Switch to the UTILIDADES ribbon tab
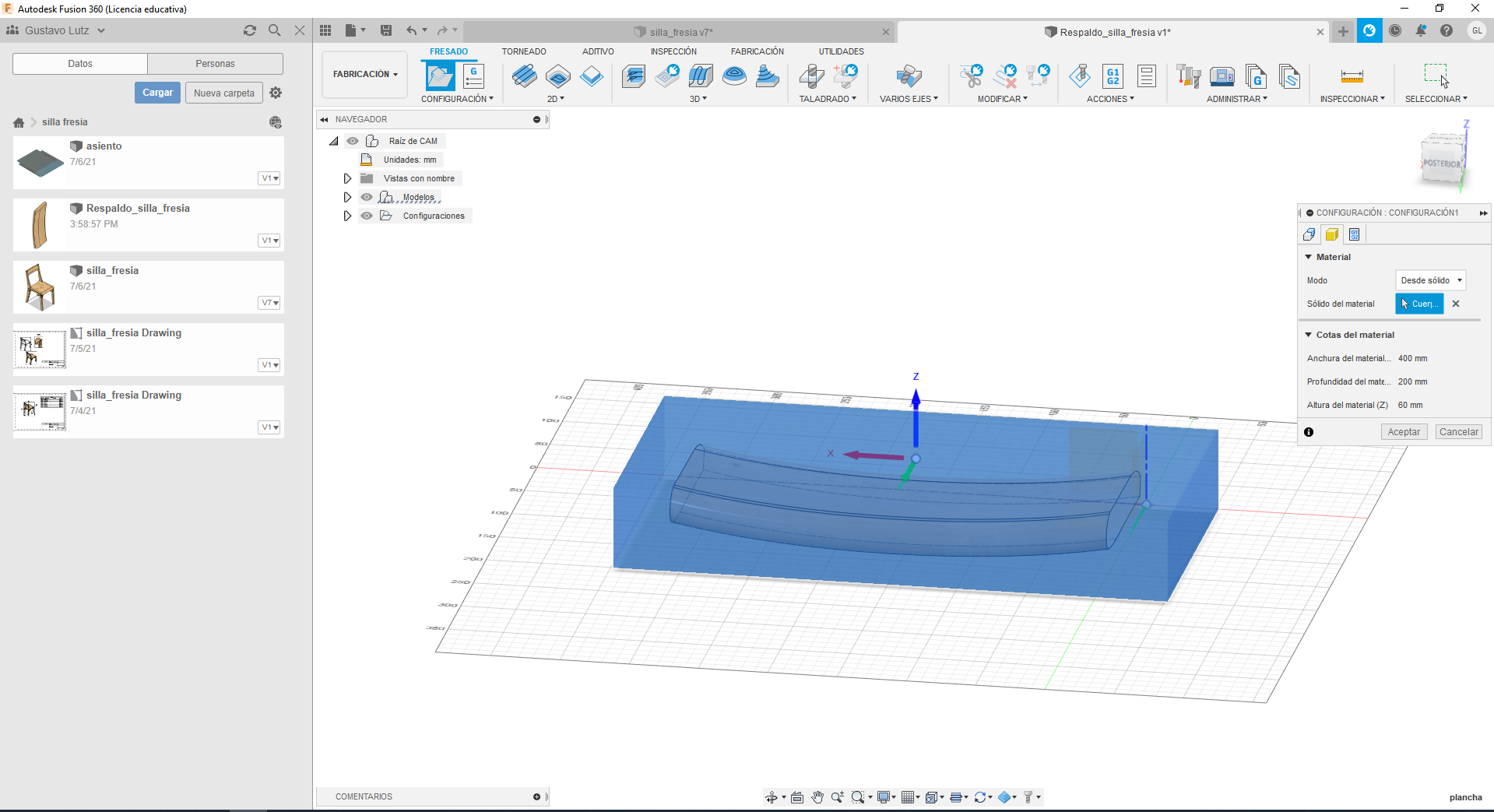 point(841,51)
